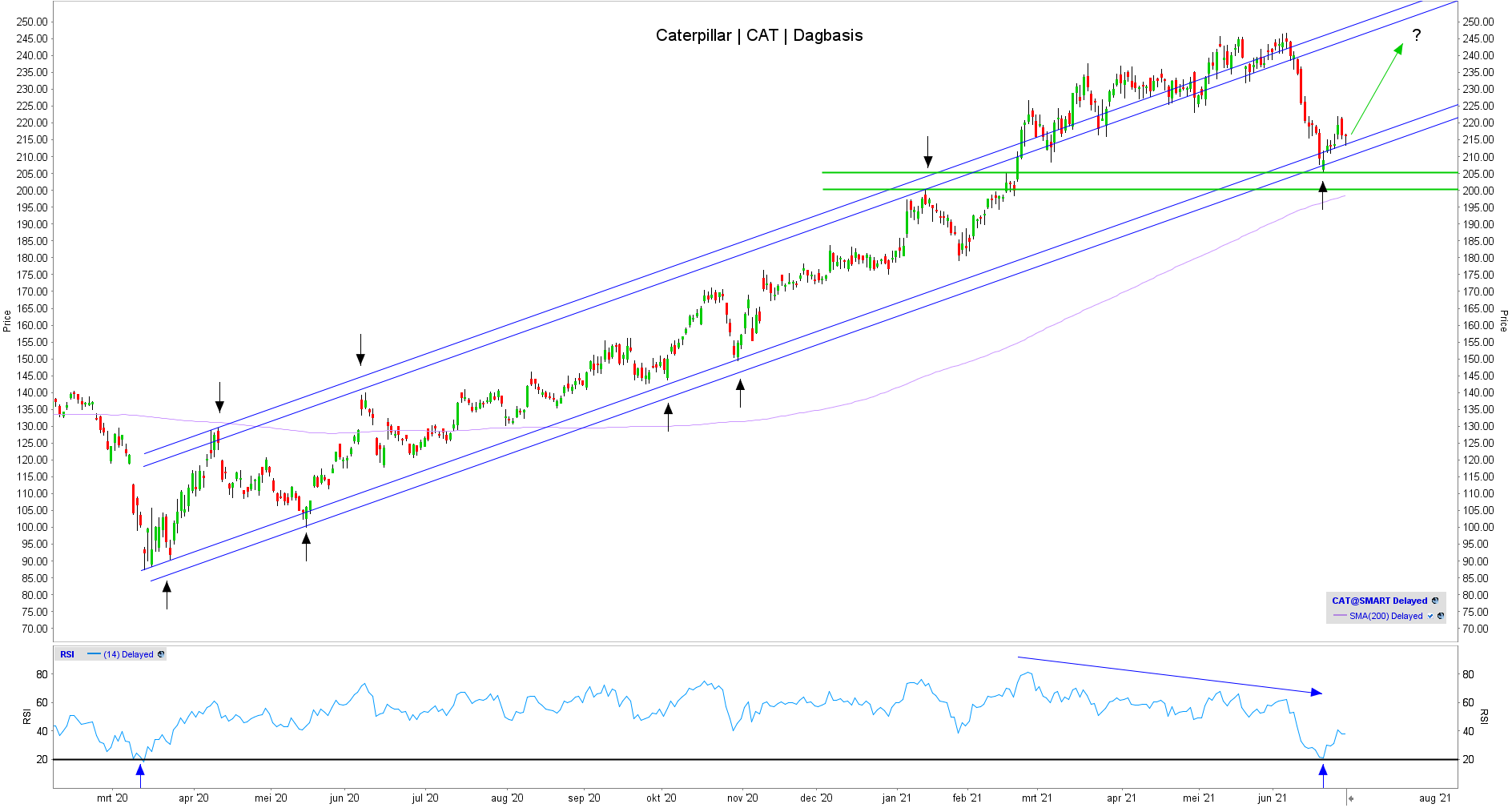This screenshot has width=1512, height=808.
Task: Click the SMA(200) Delayed legend label
Action: (1385, 616)
